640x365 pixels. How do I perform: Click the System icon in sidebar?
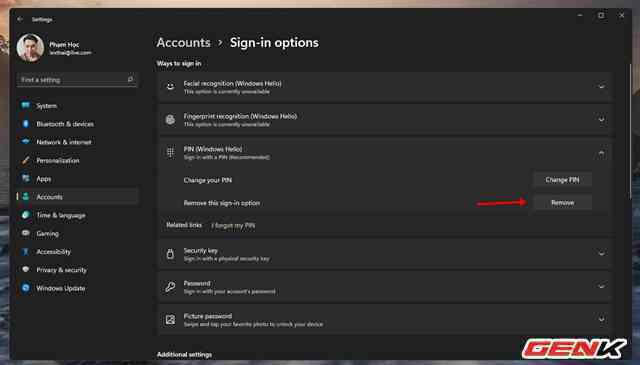[x=26, y=105]
